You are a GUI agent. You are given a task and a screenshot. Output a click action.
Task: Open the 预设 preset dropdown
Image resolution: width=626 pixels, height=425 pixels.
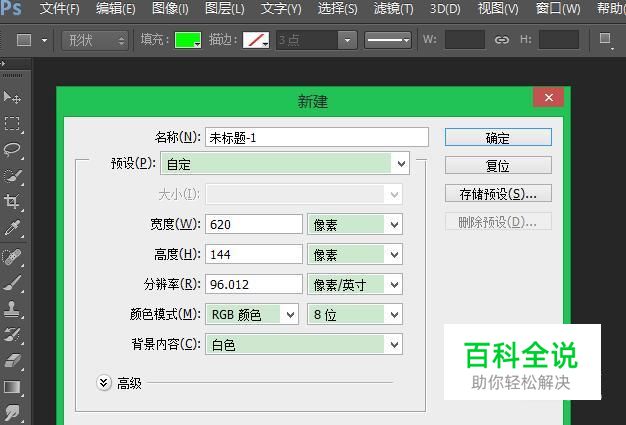(285, 164)
